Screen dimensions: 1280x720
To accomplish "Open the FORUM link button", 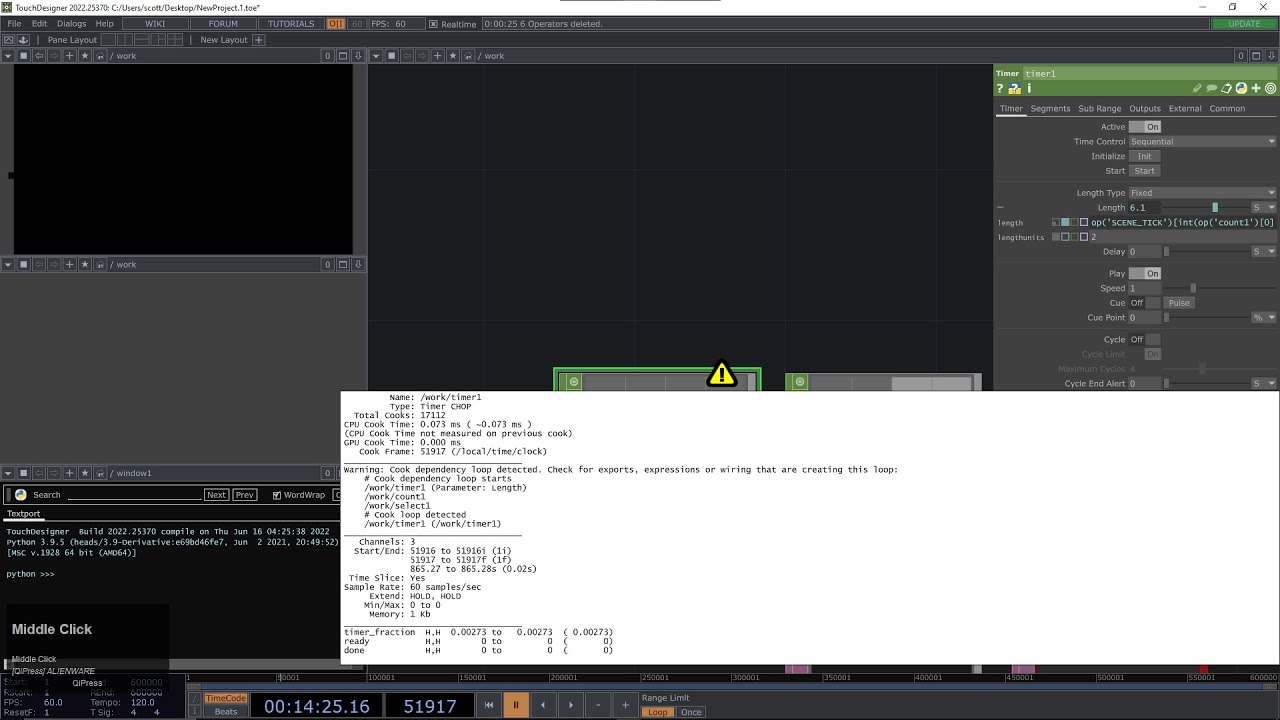I will (223, 24).
